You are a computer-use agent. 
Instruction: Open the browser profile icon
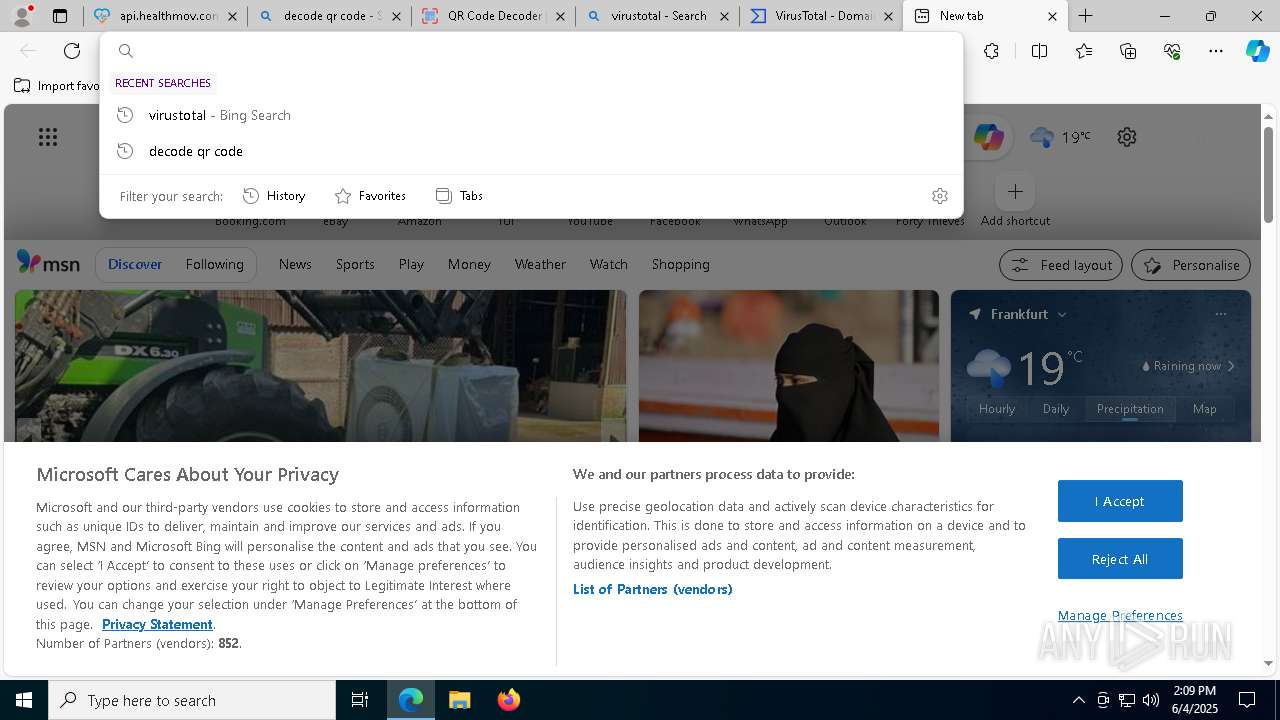click(x=22, y=16)
